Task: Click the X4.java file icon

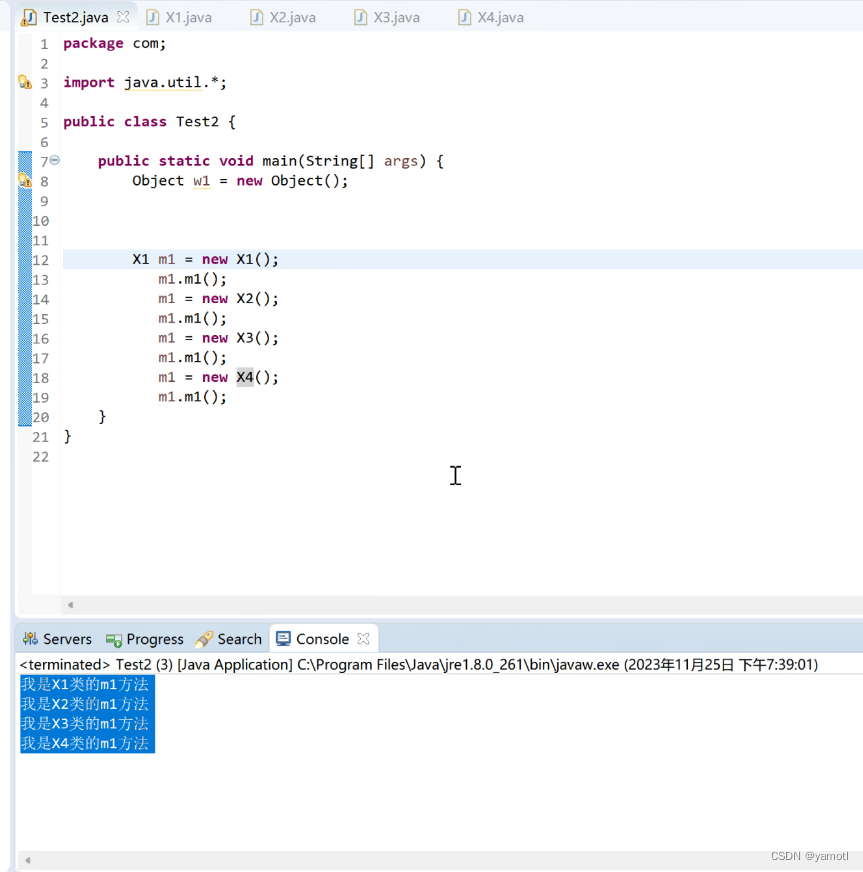Action: point(464,17)
